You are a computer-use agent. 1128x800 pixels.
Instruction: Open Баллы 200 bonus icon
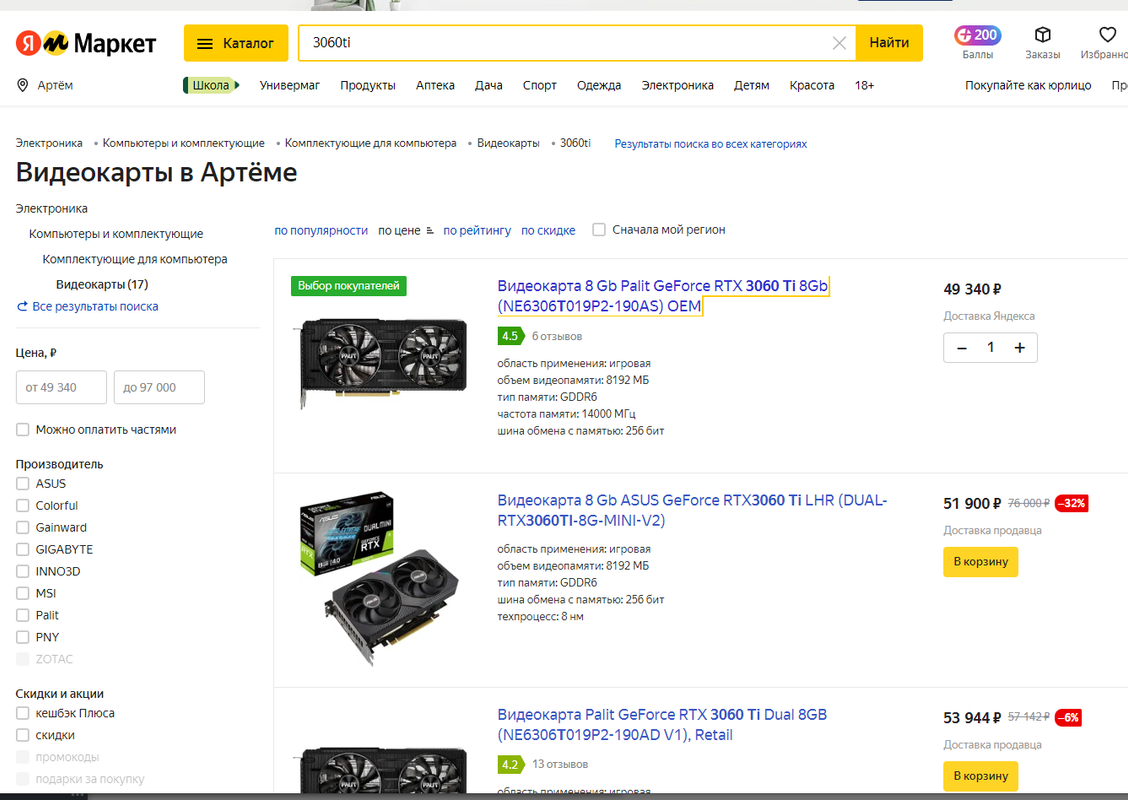[x=978, y=35]
